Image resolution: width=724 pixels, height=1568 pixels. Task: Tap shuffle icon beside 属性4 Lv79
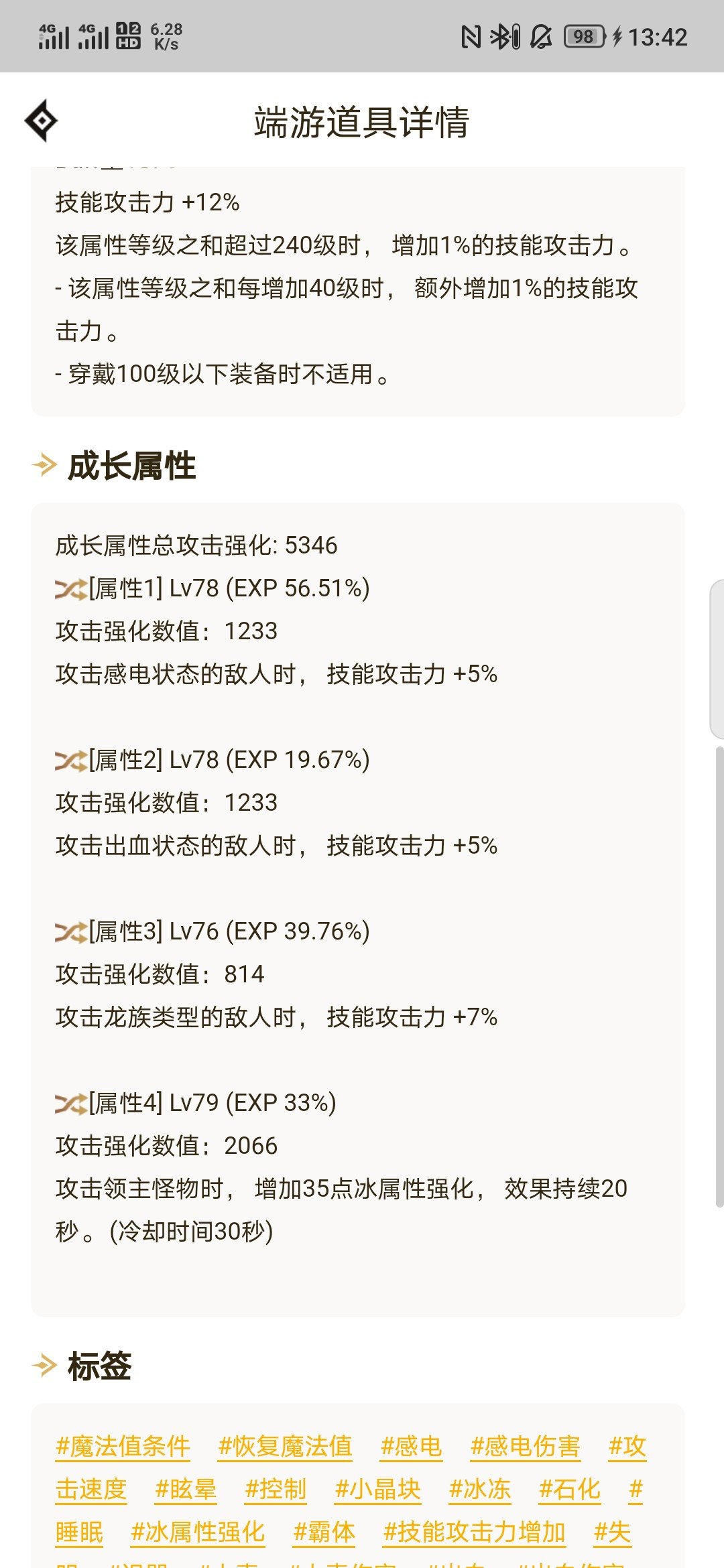71,1104
